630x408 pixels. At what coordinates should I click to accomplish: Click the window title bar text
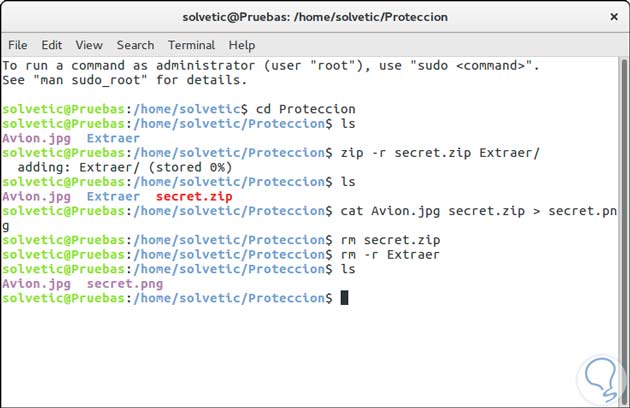coord(315,17)
